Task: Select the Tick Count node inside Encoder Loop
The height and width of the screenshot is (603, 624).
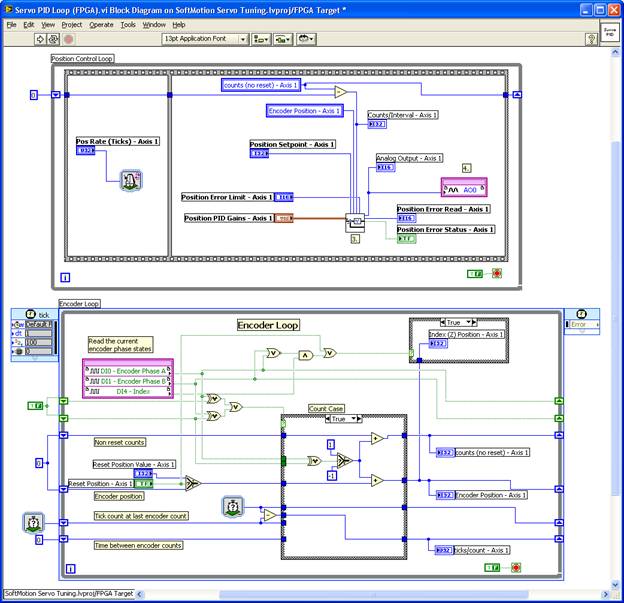Action: pyautogui.click(x=232, y=508)
